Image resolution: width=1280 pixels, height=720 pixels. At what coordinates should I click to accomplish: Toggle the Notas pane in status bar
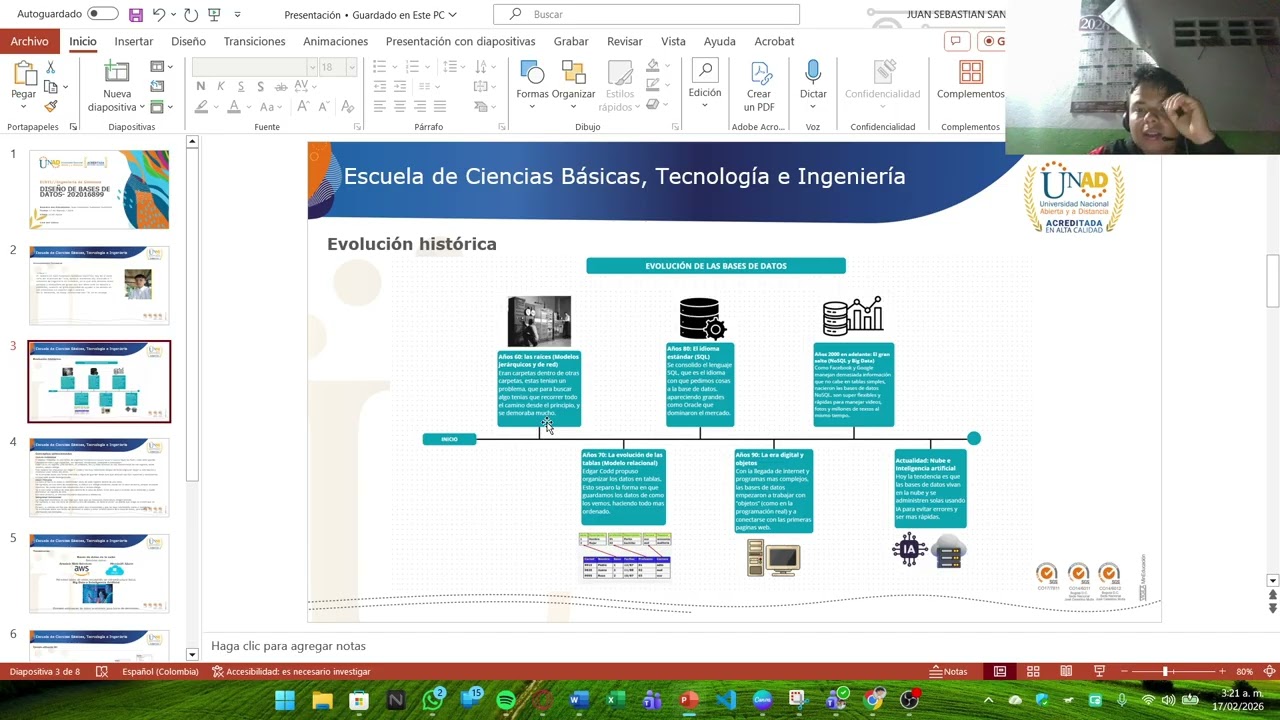(949, 671)
